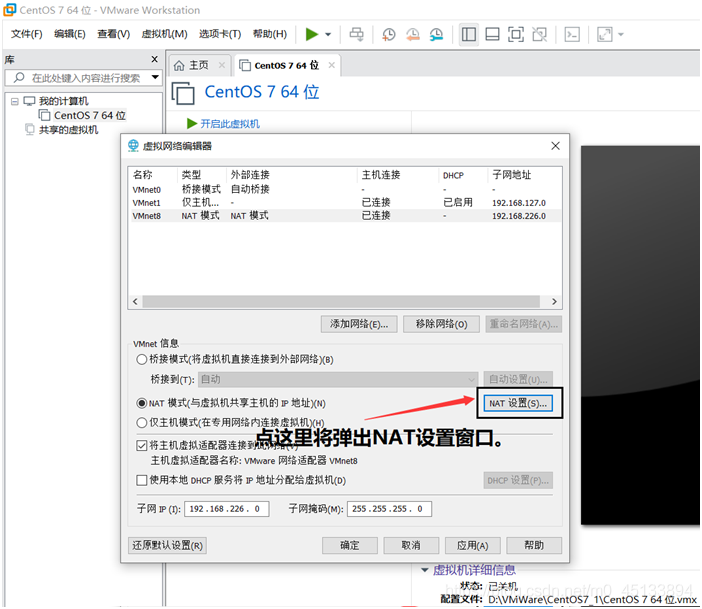Click the network list right scroll arrow
Image resolution: width=702 pixels, height=609 pixels.
pos(554,301)
